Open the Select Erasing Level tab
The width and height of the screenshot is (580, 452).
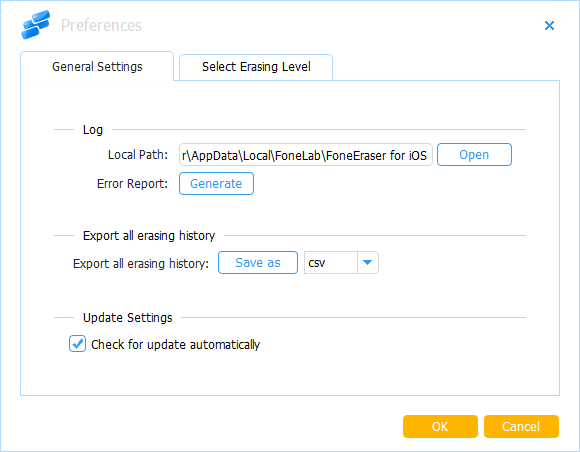pyautogui.click(x=256, y=67)
